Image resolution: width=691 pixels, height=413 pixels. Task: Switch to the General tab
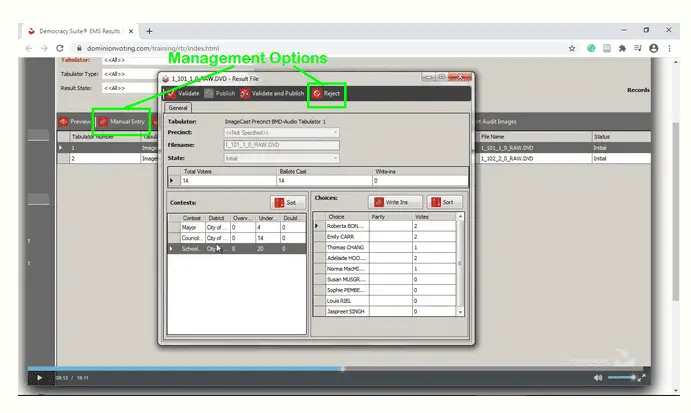pos(178,107)
